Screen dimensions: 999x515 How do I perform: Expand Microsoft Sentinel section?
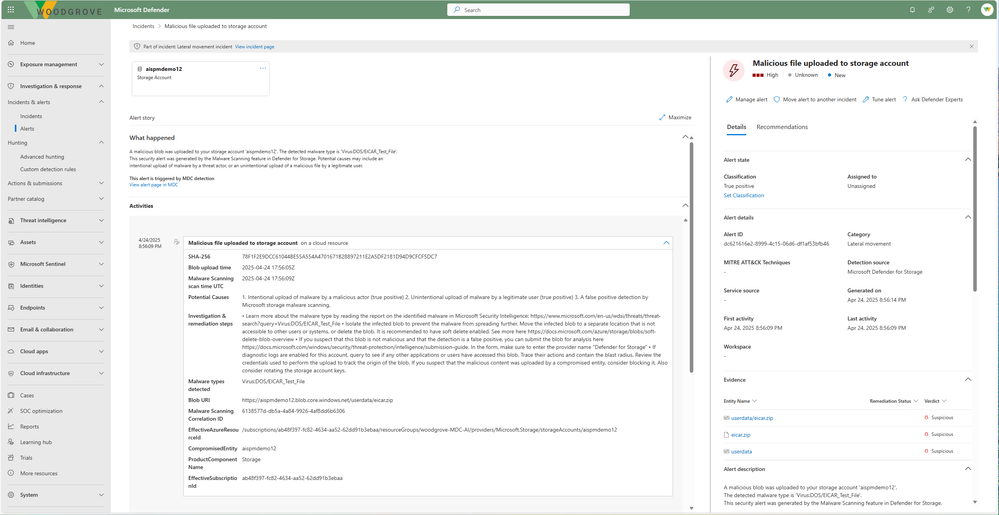(x=101, y=264)
